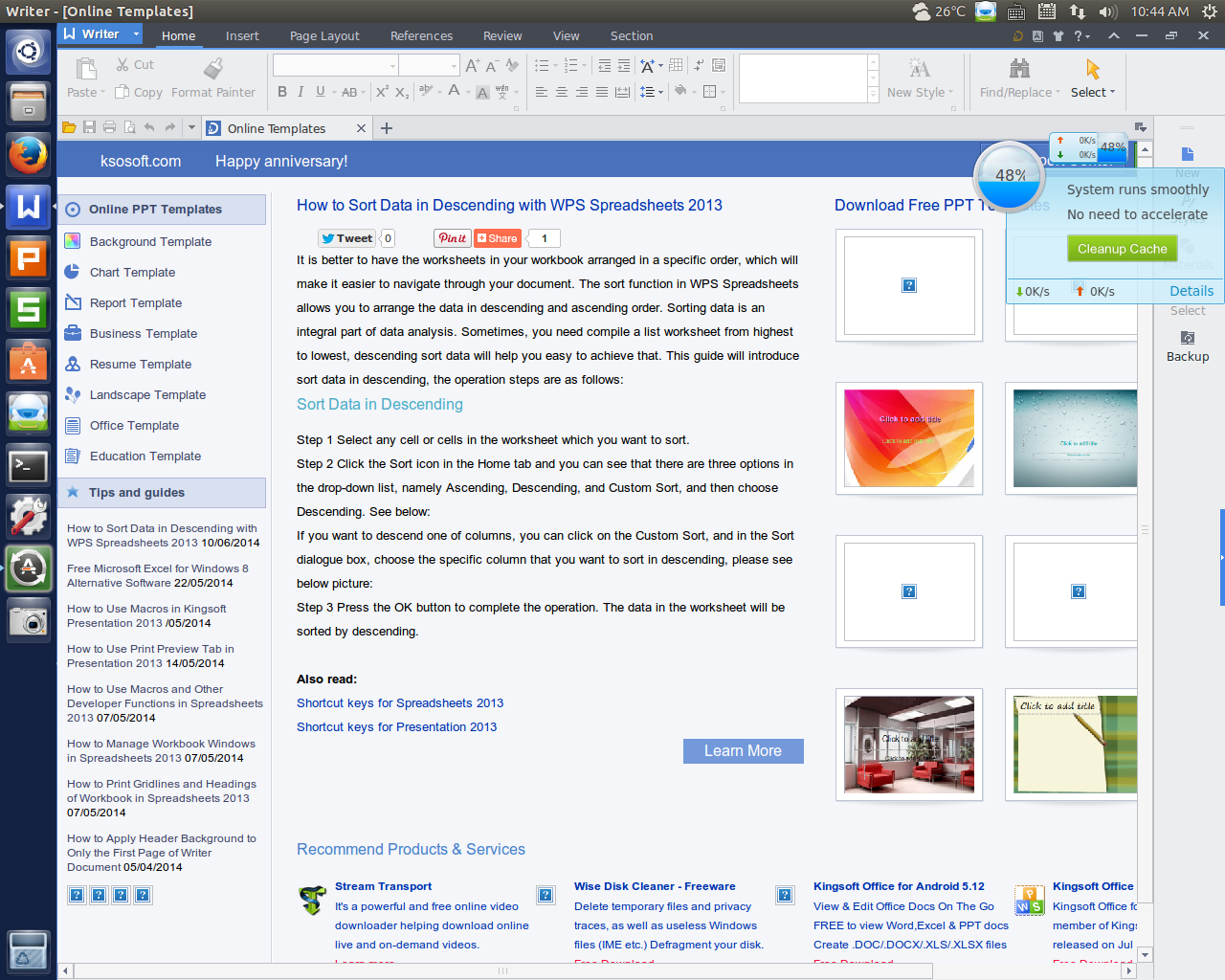Toggle Bold formatting
Image resolution: width=1225 pixels, height=980 pixels.
point(282,92)
